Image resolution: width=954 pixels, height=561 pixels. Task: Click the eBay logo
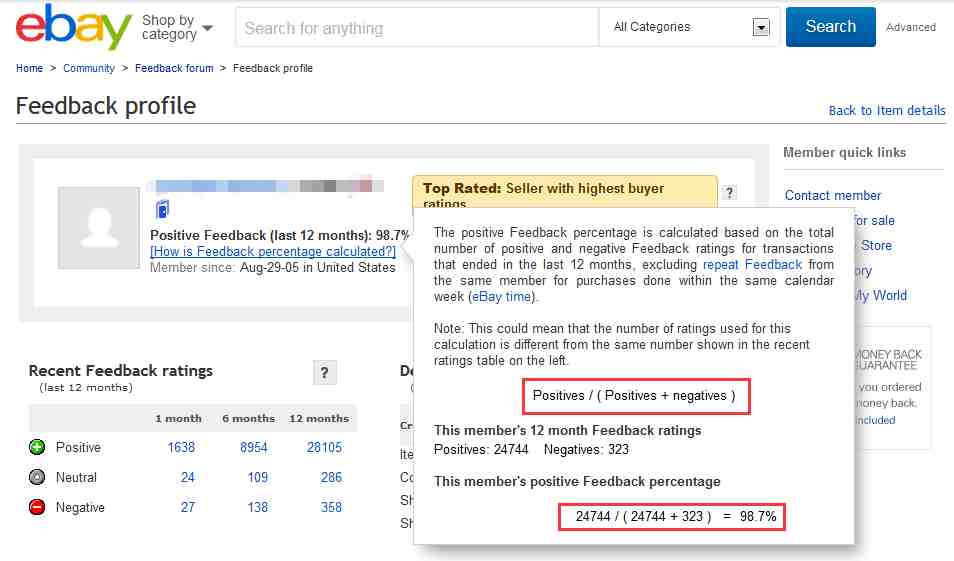pos(74,27)
